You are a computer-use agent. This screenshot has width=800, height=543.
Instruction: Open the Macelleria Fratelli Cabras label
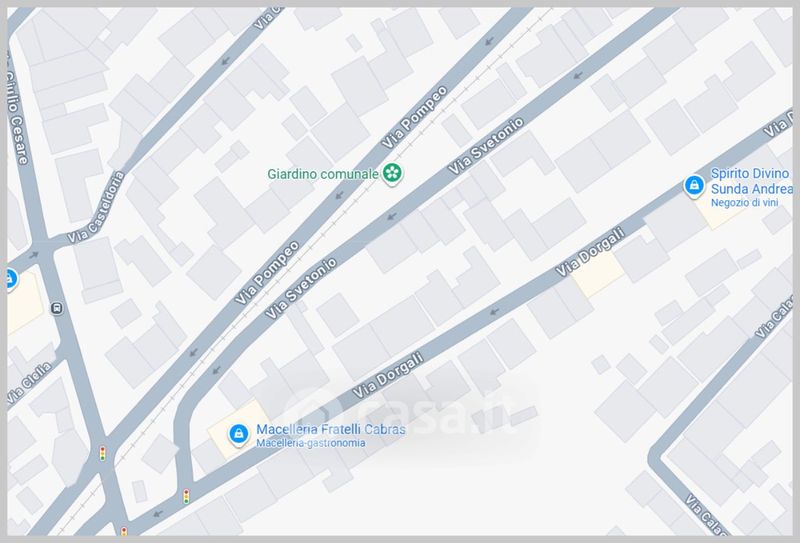(x=331, y=429)
